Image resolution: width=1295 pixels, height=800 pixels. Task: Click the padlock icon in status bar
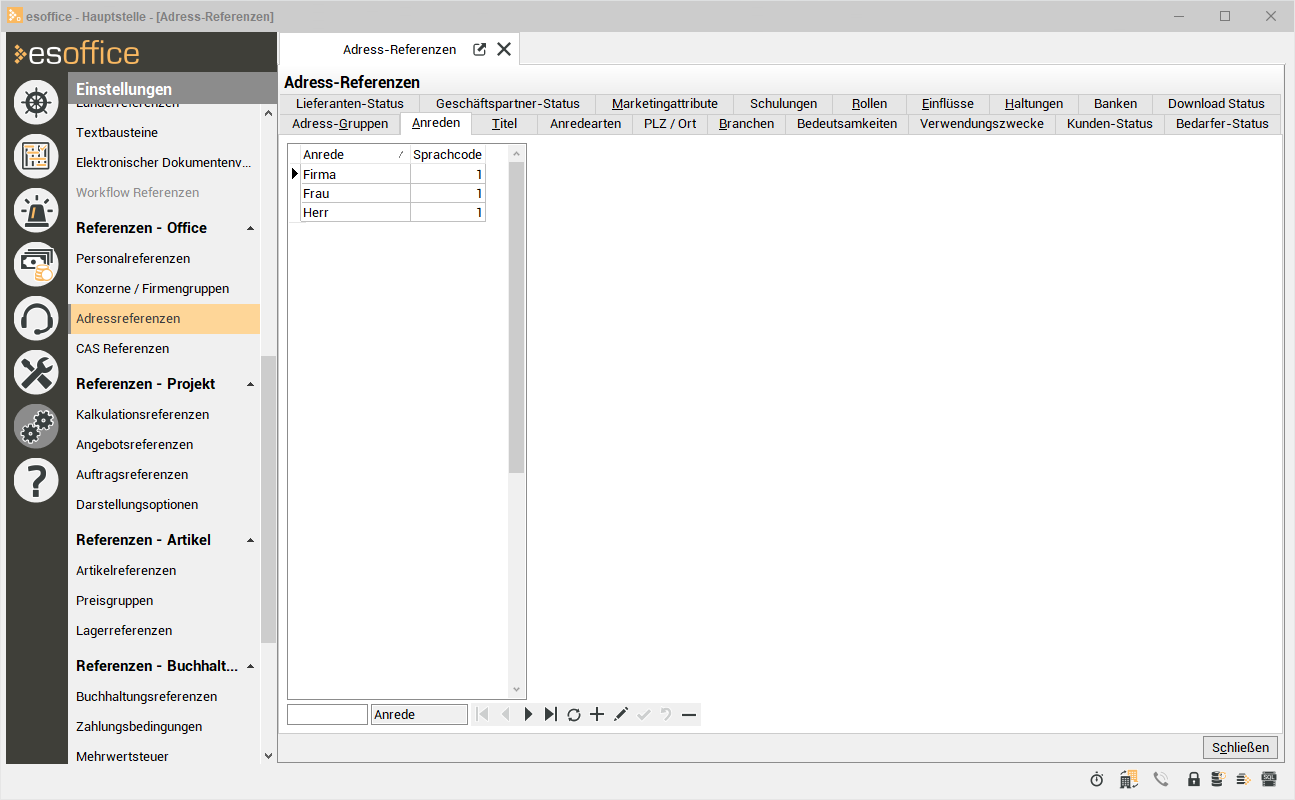coord(1193,779)
